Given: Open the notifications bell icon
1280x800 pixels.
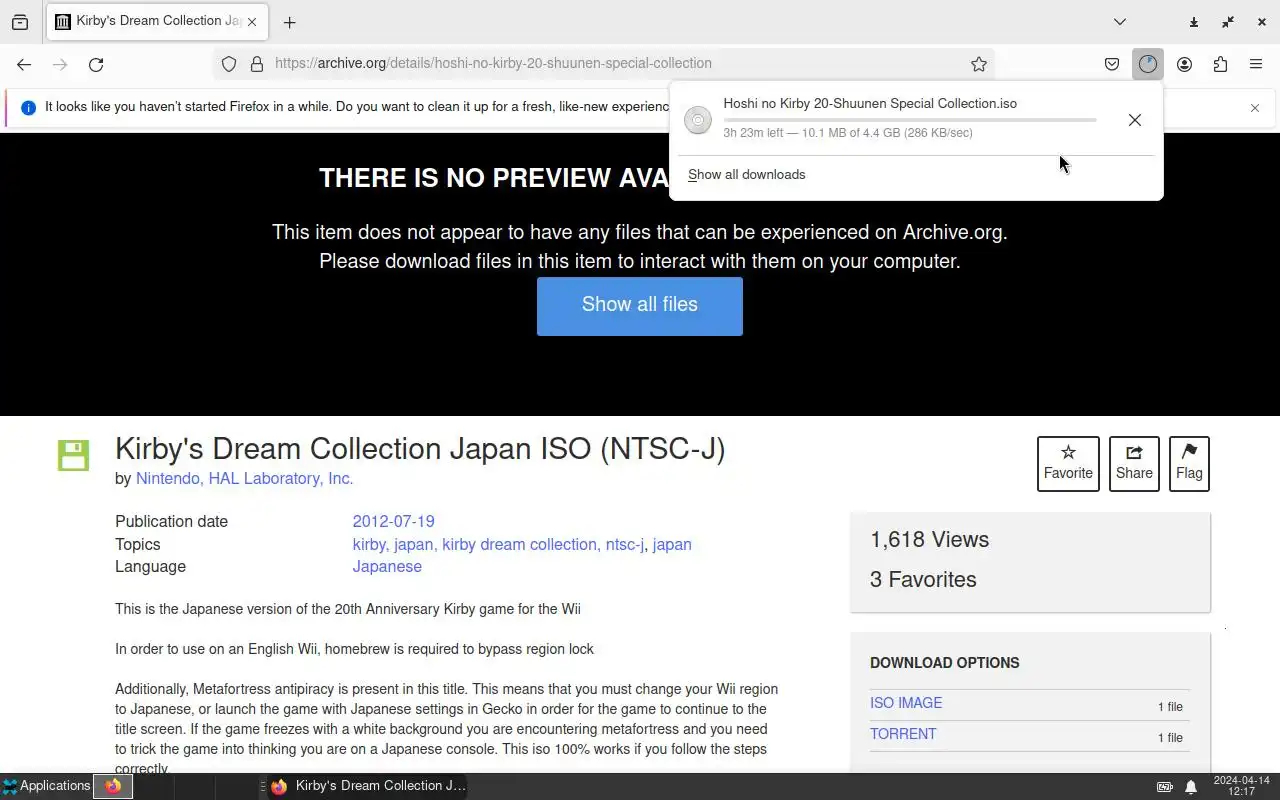Looking at the screenshot, I should click(x=1191, y=787).
